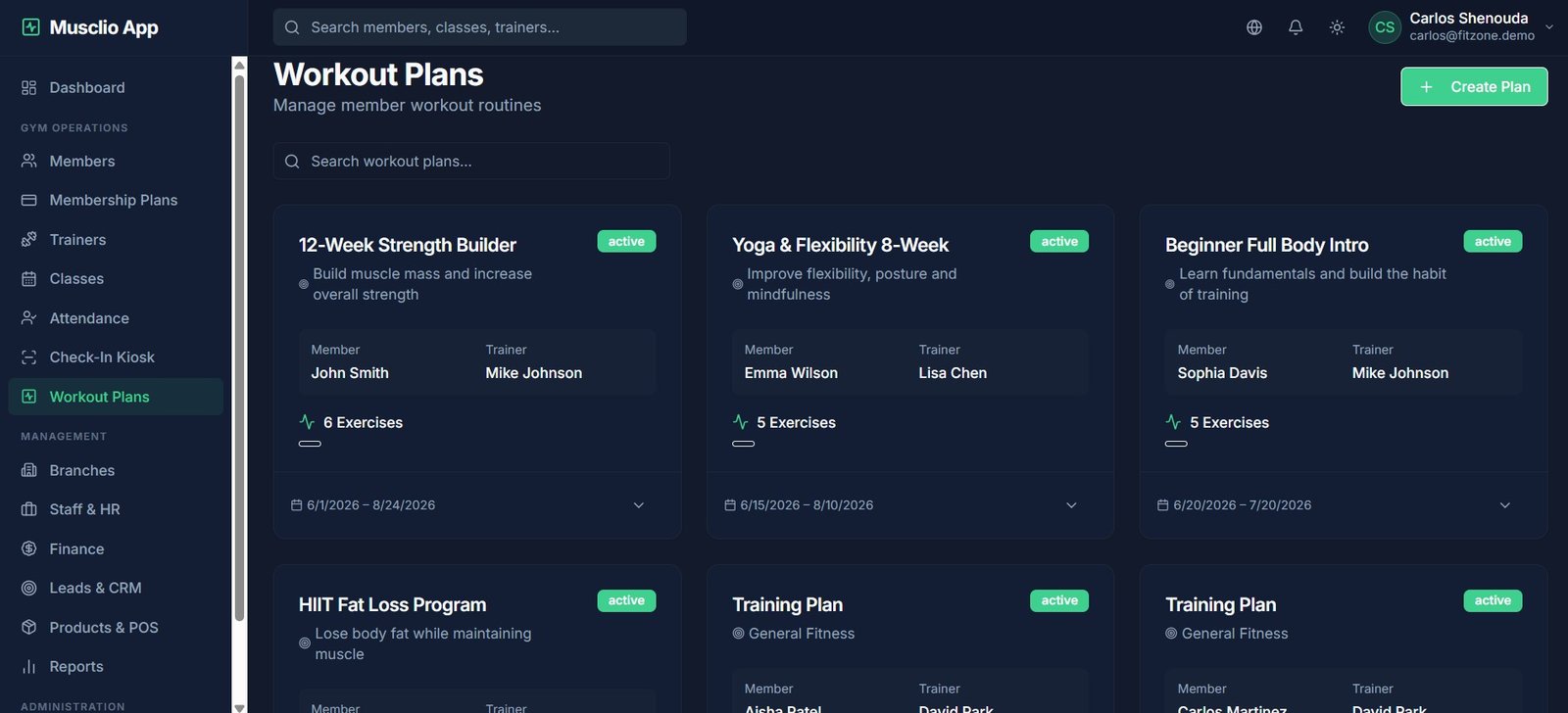Click the Attendance user-check icon
Screen dimensions: 1568x713
click(x=29, y=318)
